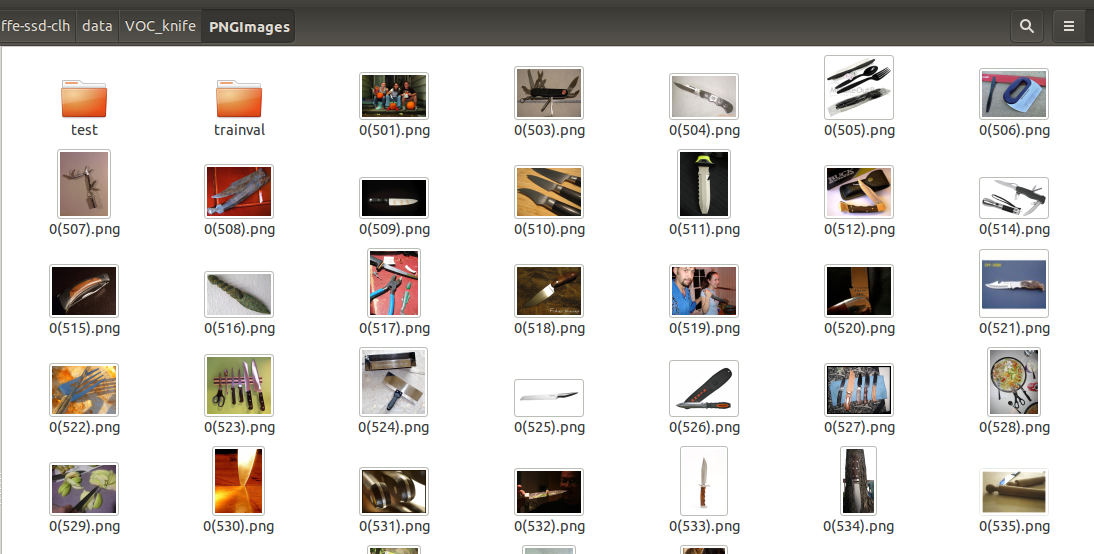The image size is (1094, 554).
Task: Select the 0(505).png plastic cutlery thumbnail
Action: (x=859, y=87)
